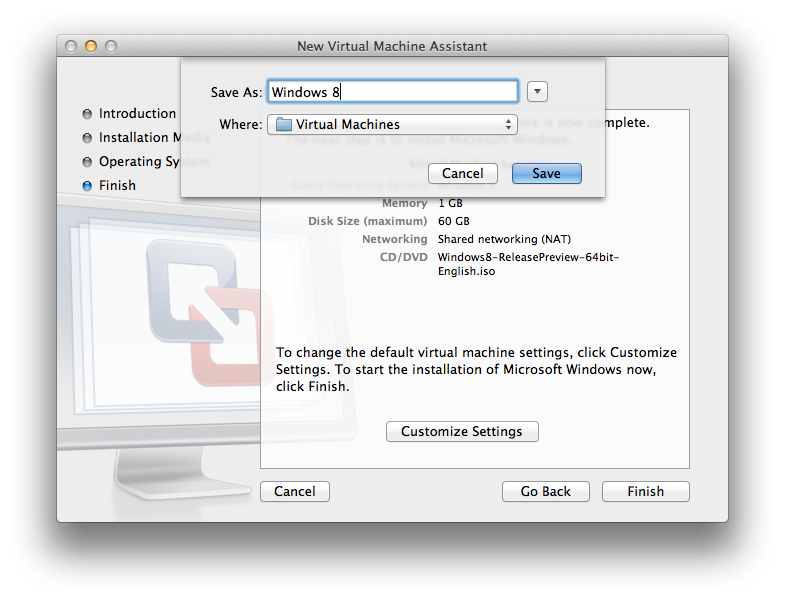The image size is (785, 601).
Task: Select the Finish label in the sidebar
Action: 117,186
